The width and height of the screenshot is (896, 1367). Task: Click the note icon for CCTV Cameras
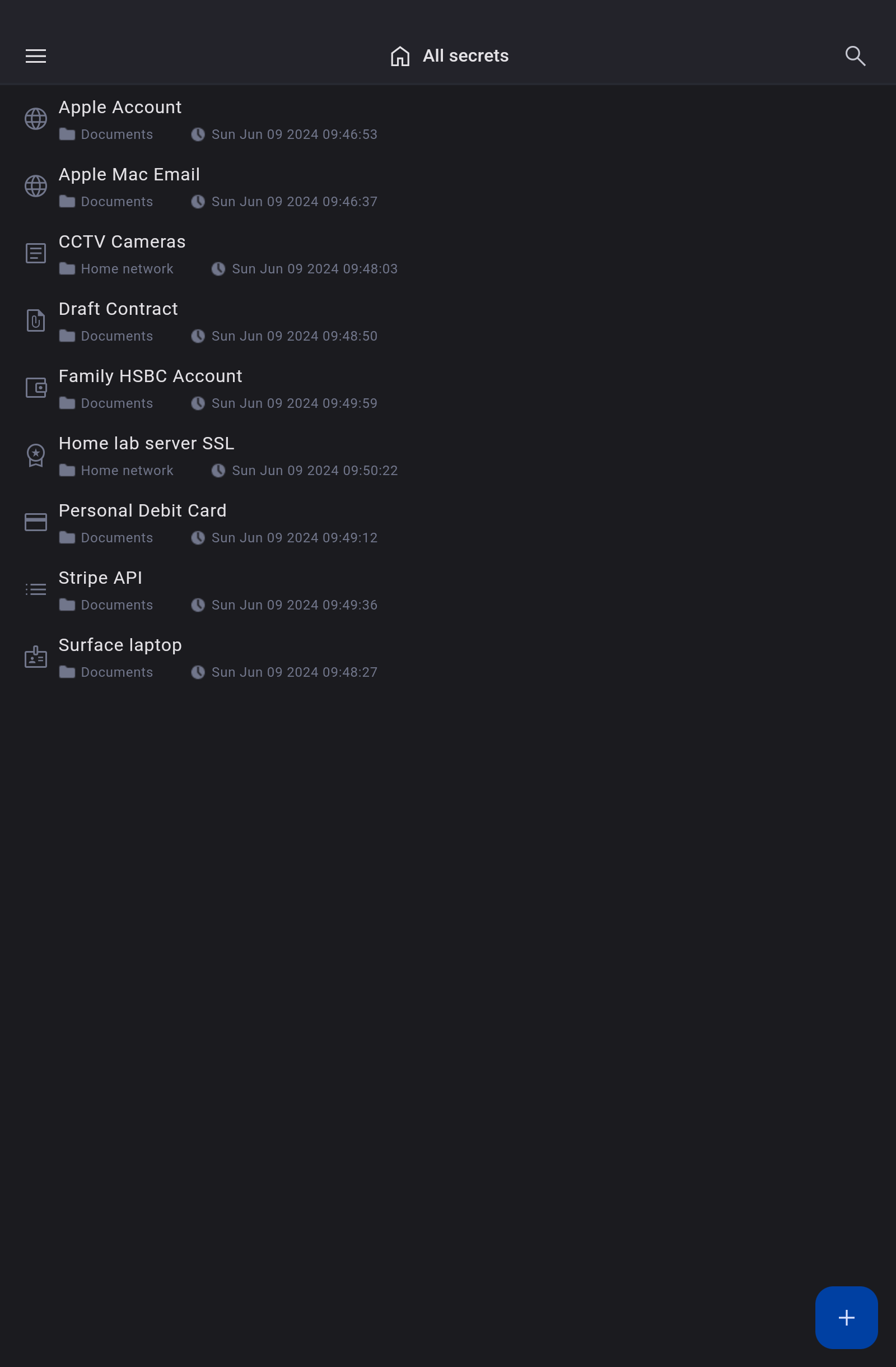click(36, 253)
